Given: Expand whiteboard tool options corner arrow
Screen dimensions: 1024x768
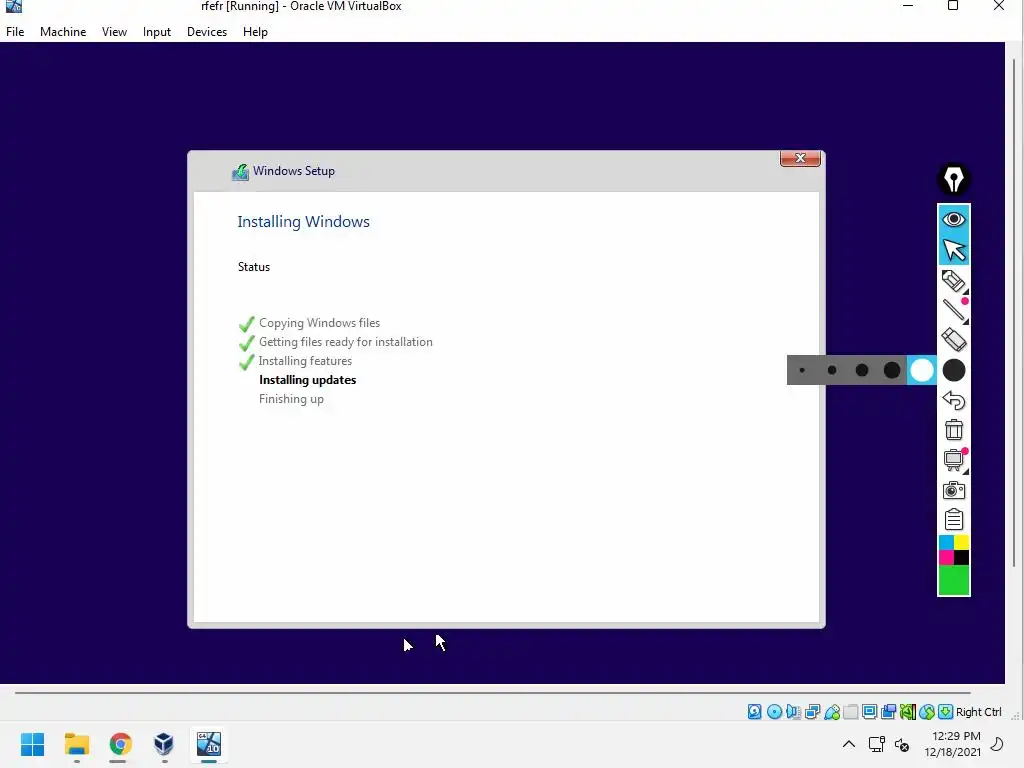Looking at the screenshot, I should coord(966,472).
